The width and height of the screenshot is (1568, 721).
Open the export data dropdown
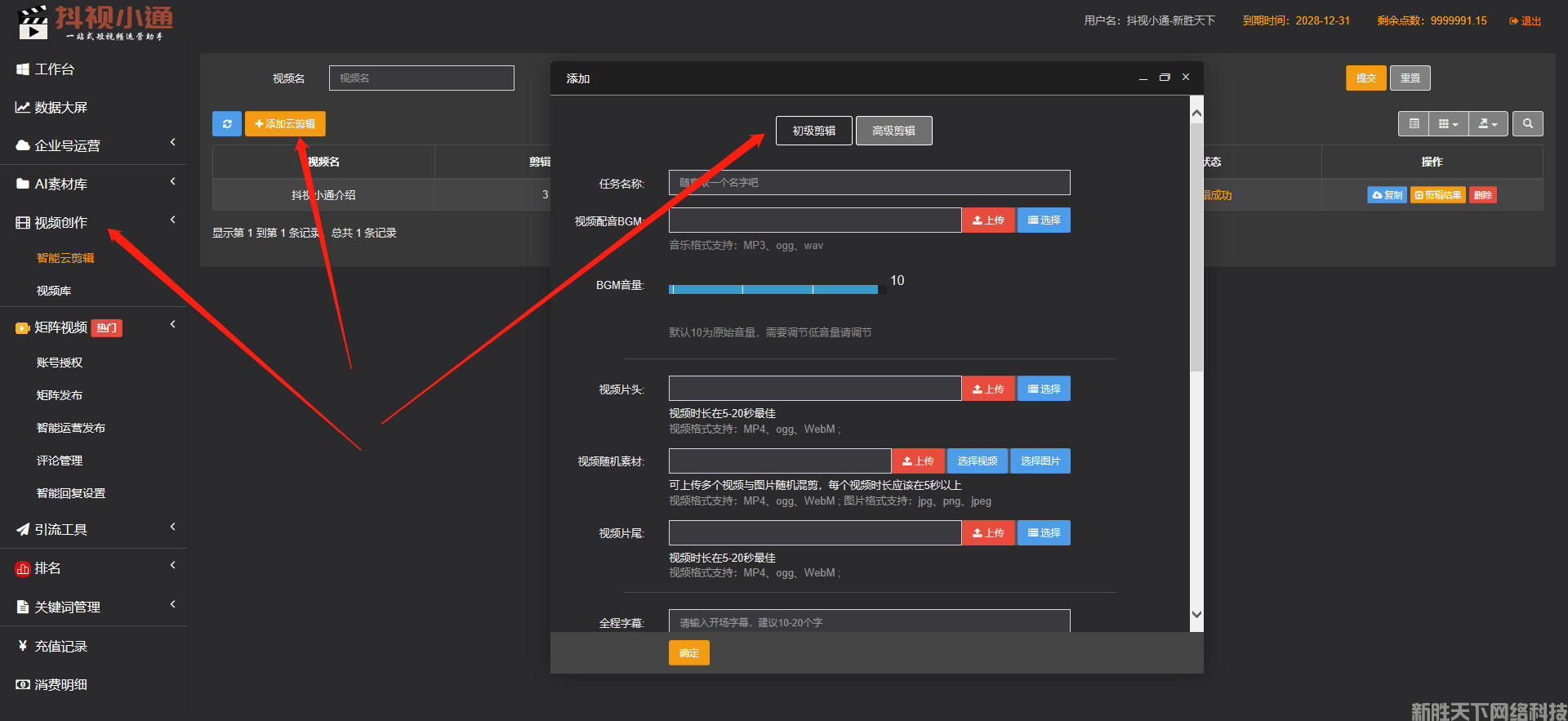point(1488,124)
